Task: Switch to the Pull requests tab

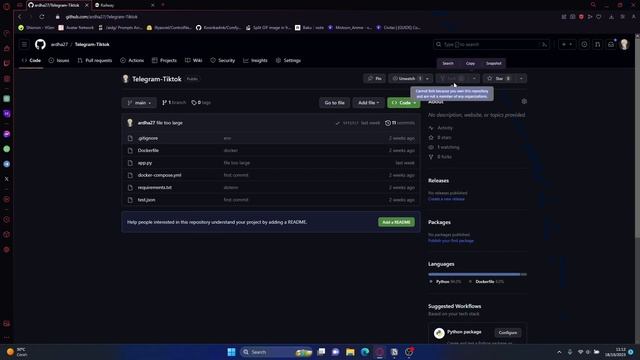Action: 95,60
